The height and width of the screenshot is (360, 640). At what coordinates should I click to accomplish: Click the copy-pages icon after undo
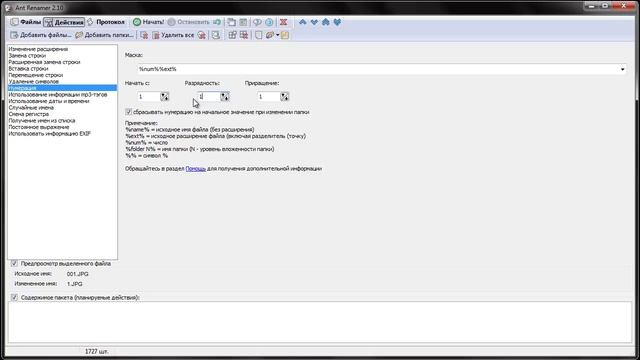click(231, 22)
